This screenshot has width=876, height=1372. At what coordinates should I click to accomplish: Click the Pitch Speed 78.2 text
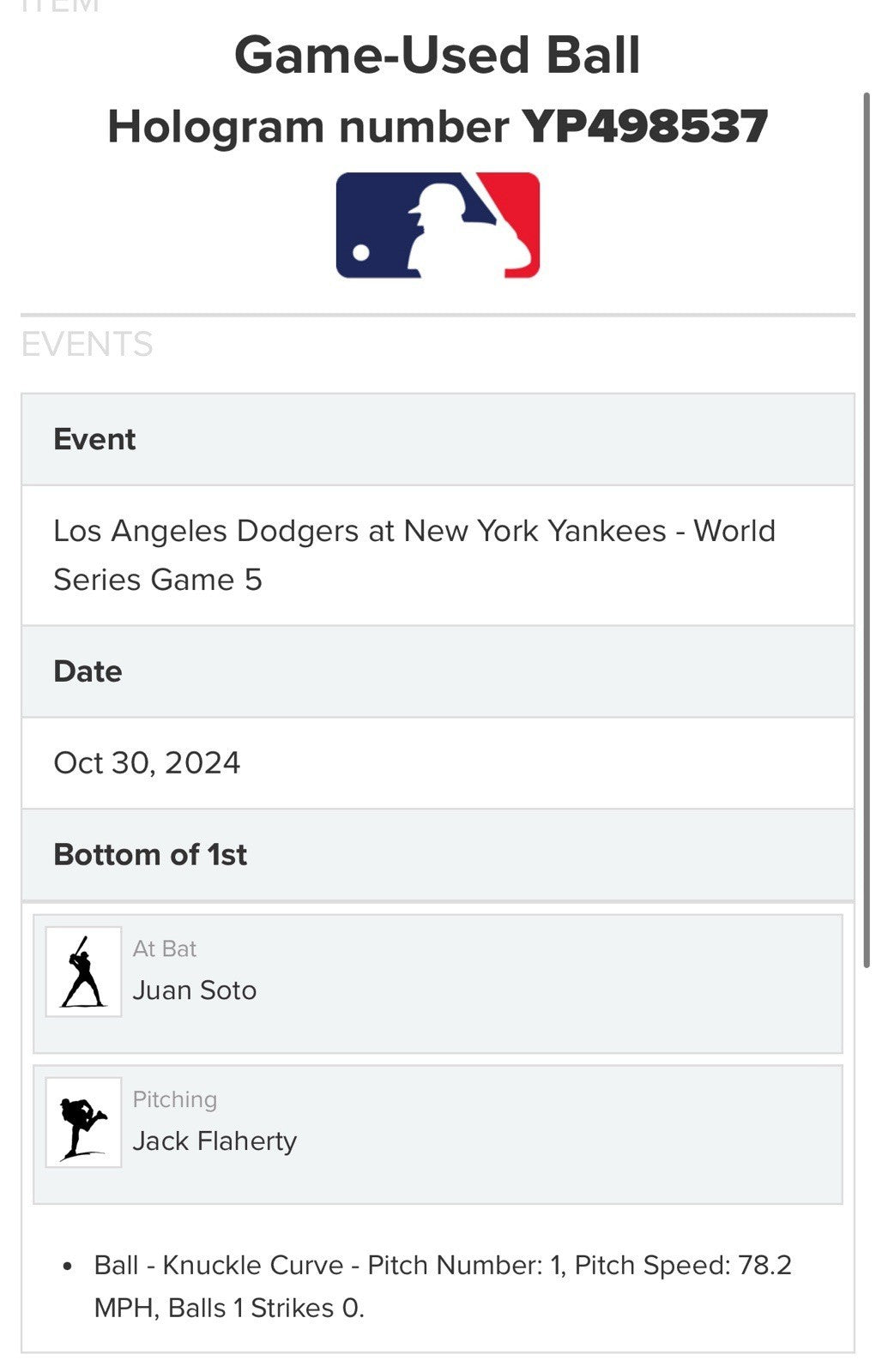(x=682, y=1265)
